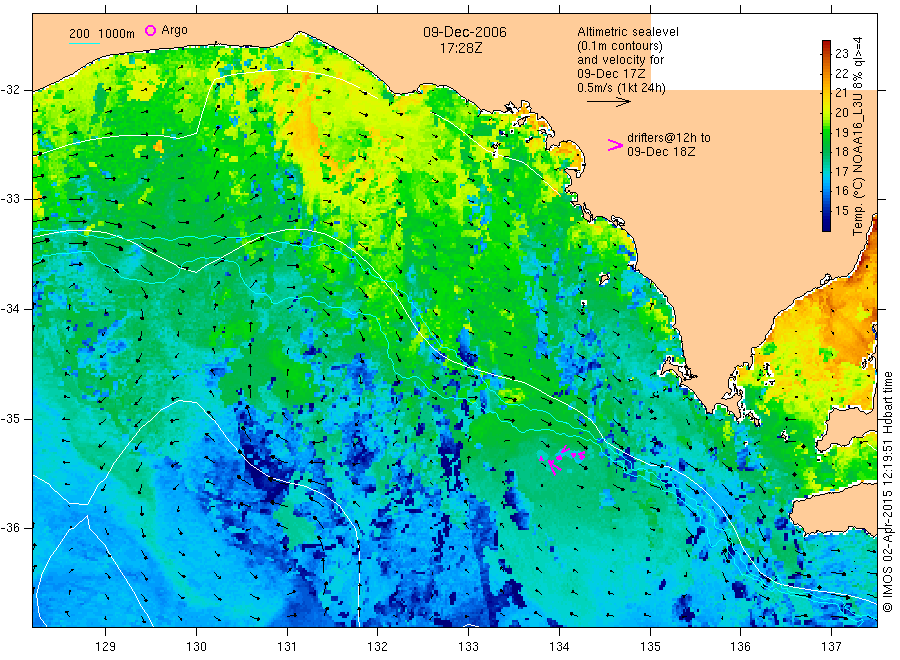Image resolution: width=900 pixels, height=660 pixels.
Task: Click the 0.5m/s velocity scale arrow
Action: click(x=609, y=102)
